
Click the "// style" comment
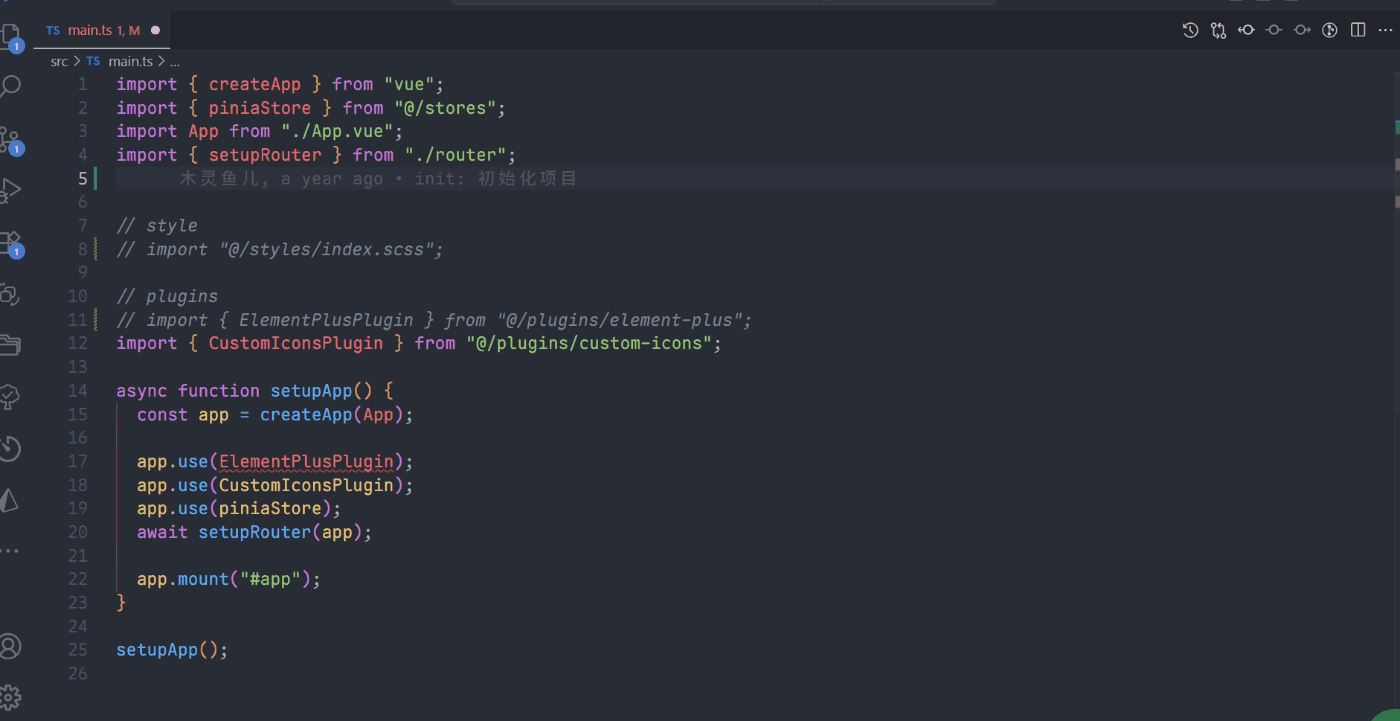(157, 226)
